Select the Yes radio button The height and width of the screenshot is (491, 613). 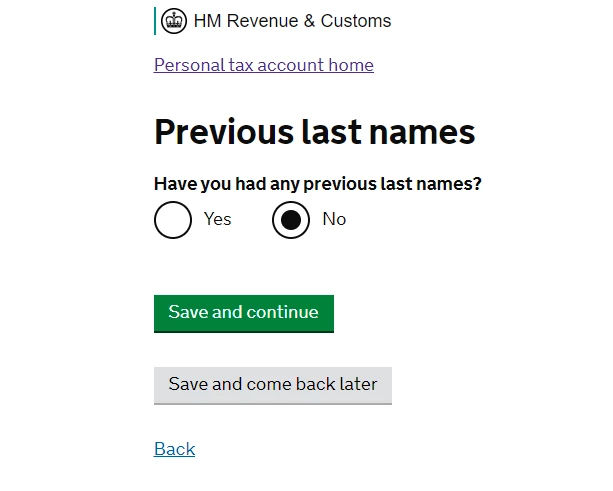click(x=173, y=220)
